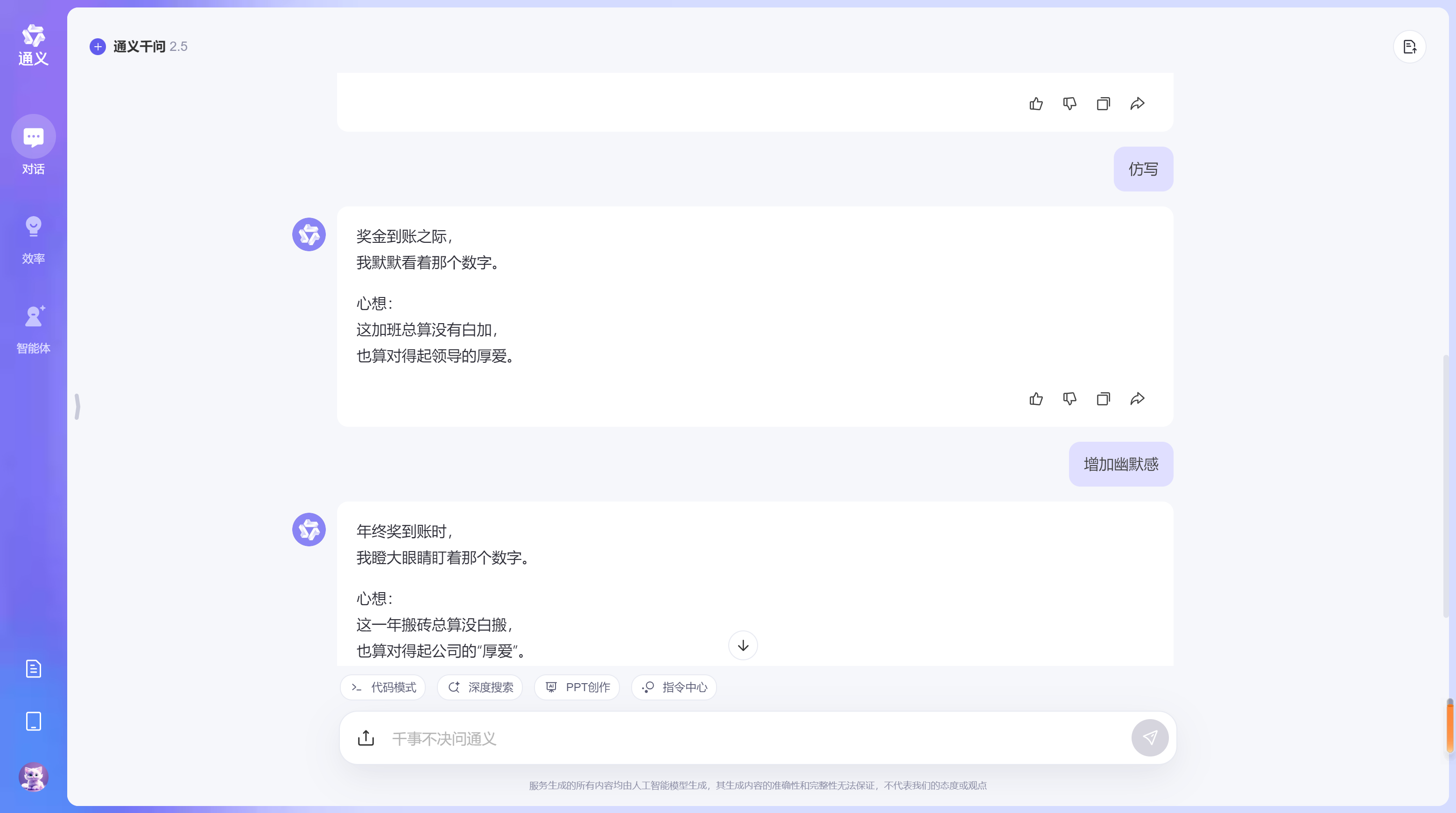Viewport: 1456px width, 813px height.
Task: Open the 智能体 section
Action: 33,328
